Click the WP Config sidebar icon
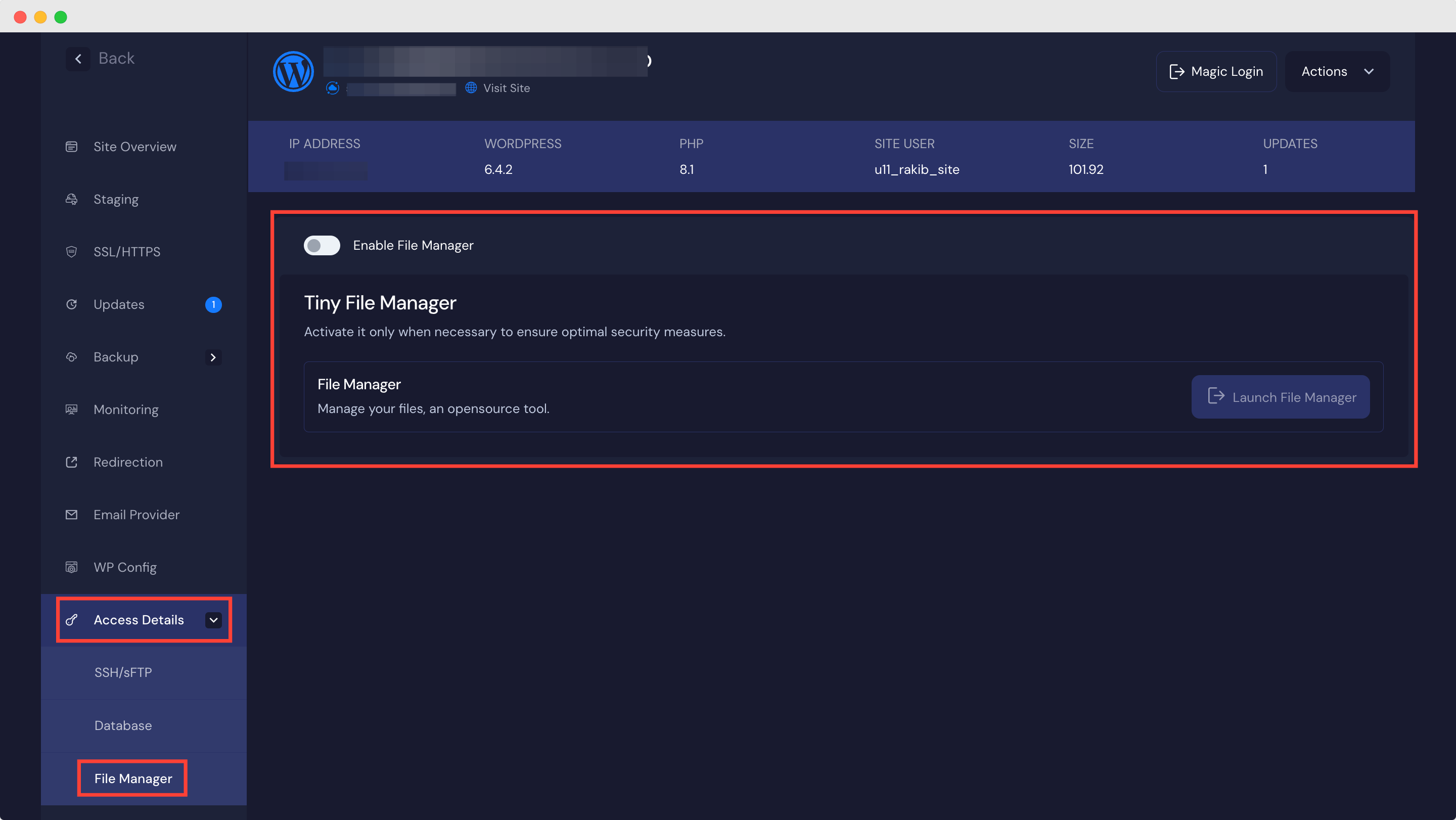 (71, 567)
